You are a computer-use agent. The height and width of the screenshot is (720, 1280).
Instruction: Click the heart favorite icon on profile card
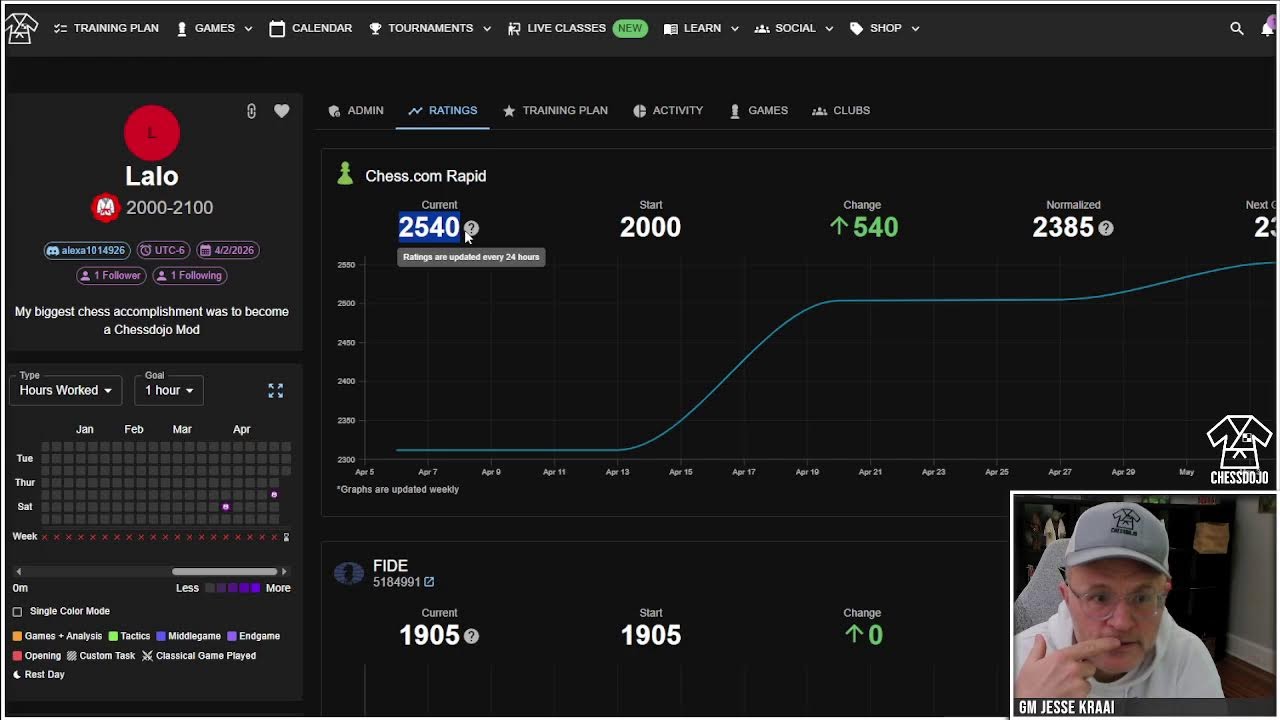point(282,111)
